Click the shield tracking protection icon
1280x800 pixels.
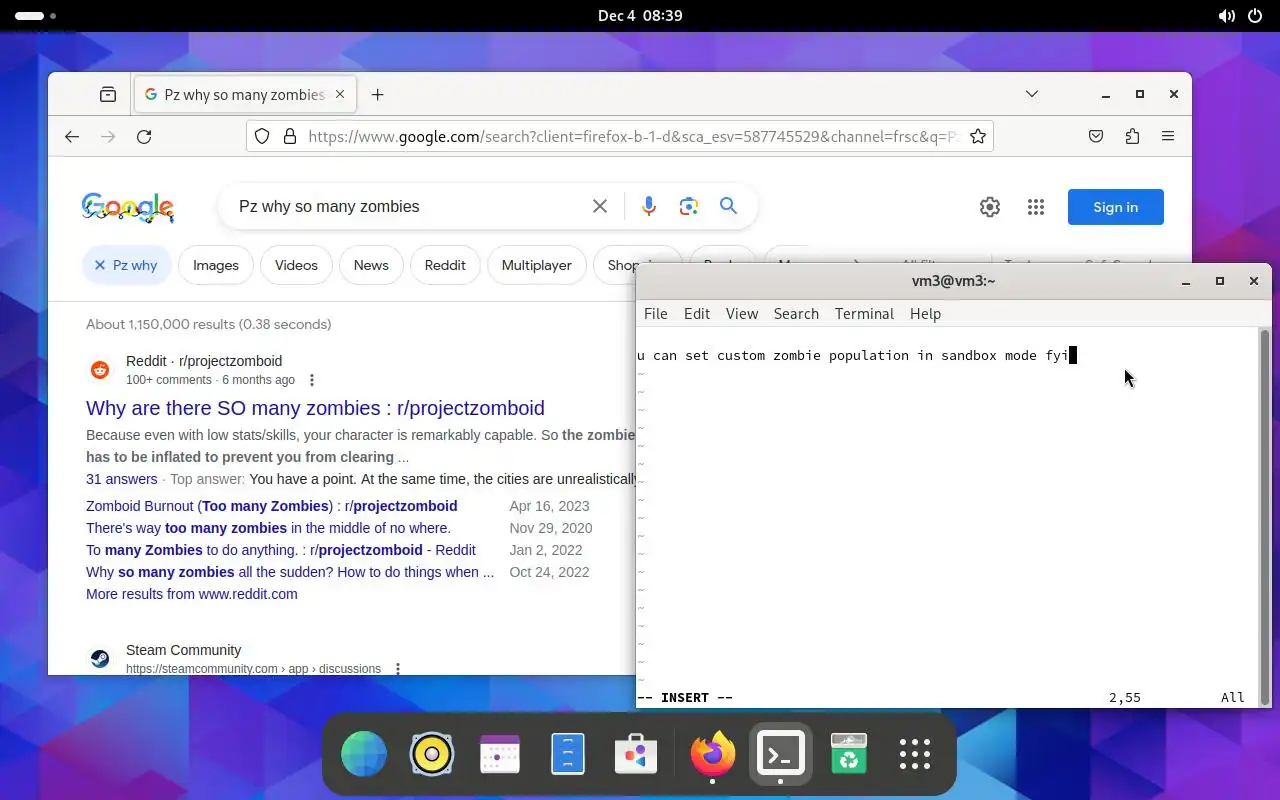tap(262, 137)
